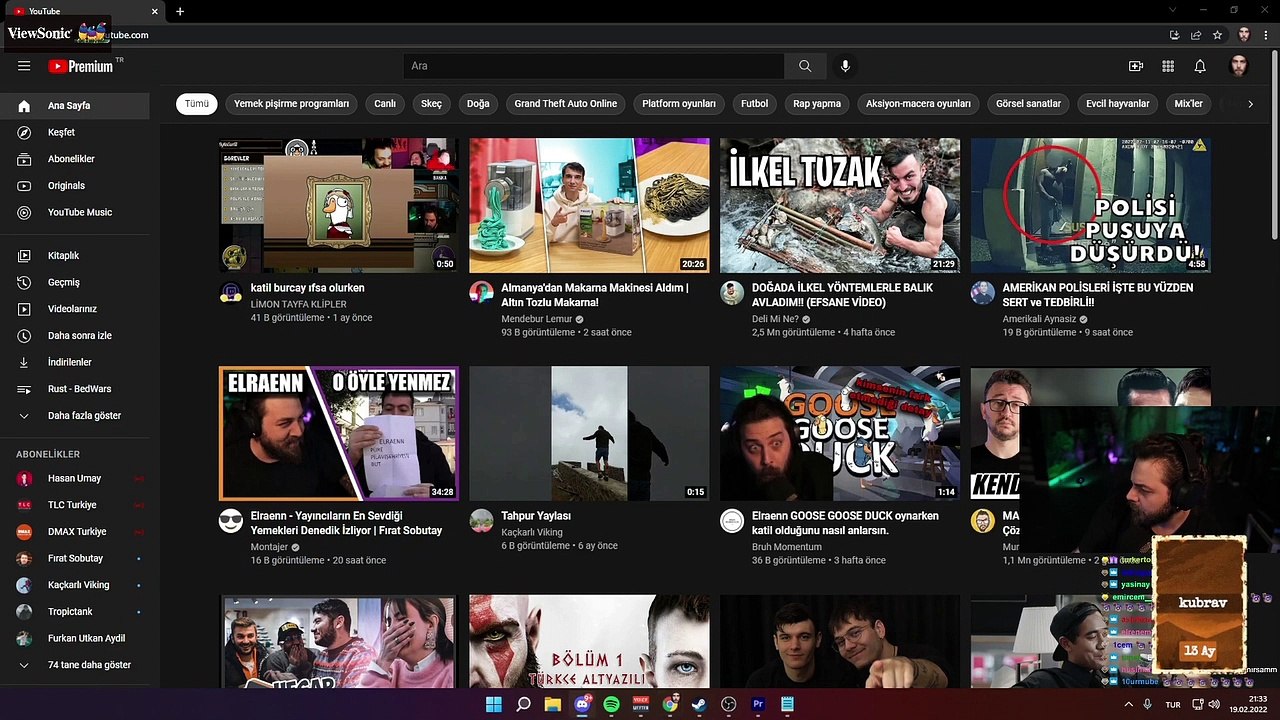Screen dimensions: 1280x720
Task: Open the YouTube apps grid icon
Action: [1168, 66]
